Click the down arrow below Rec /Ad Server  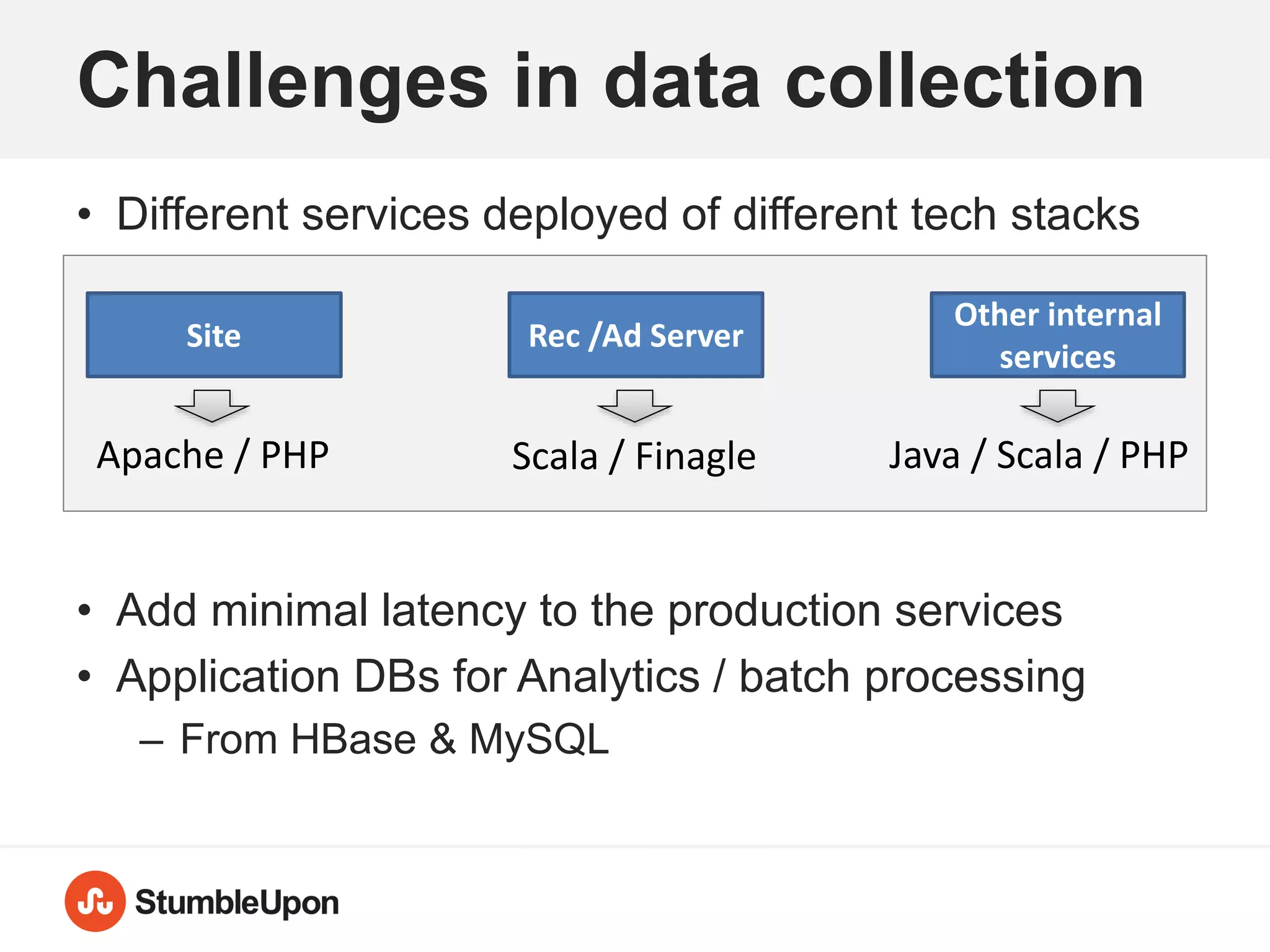(x=634, y=407)
